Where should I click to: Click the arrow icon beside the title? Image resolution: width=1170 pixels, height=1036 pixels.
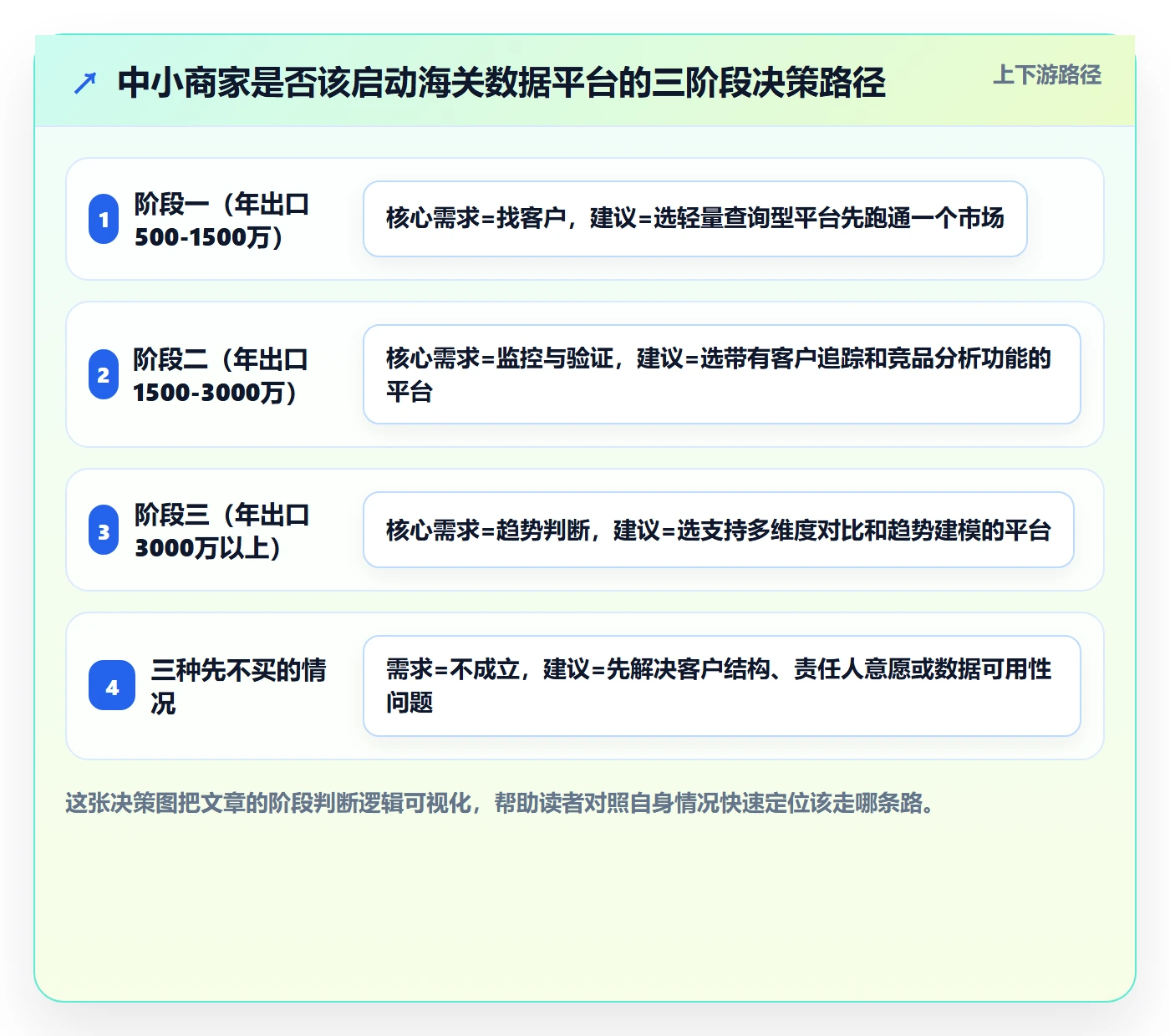[x=85, y=83]
